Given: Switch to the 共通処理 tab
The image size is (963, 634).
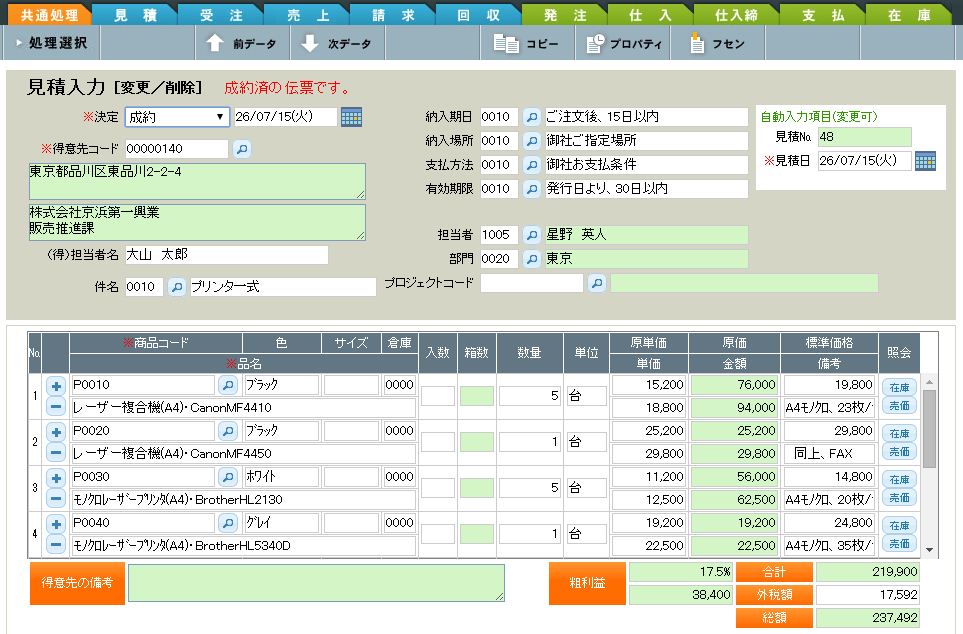Looking at the screenshot, I should click(x=49, y=14).
